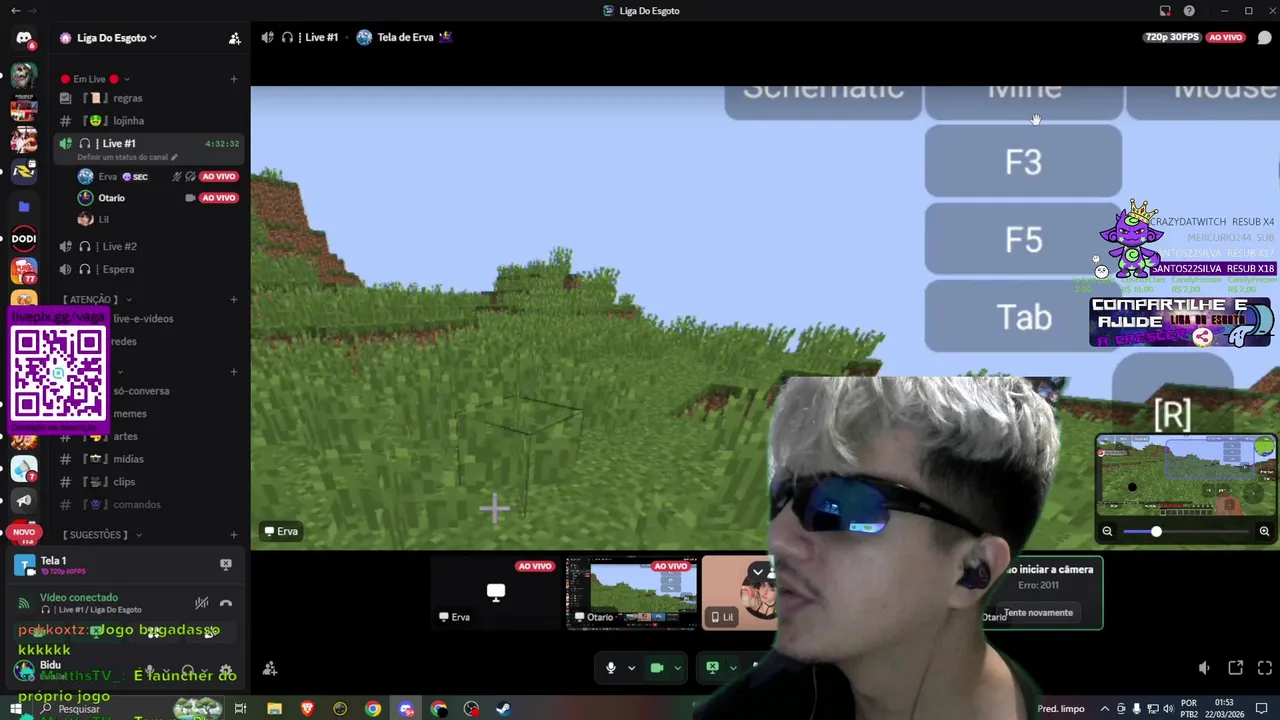Select user Erva in voice channel
This screenshot has height=720, width=1280.
click(158, 176)
